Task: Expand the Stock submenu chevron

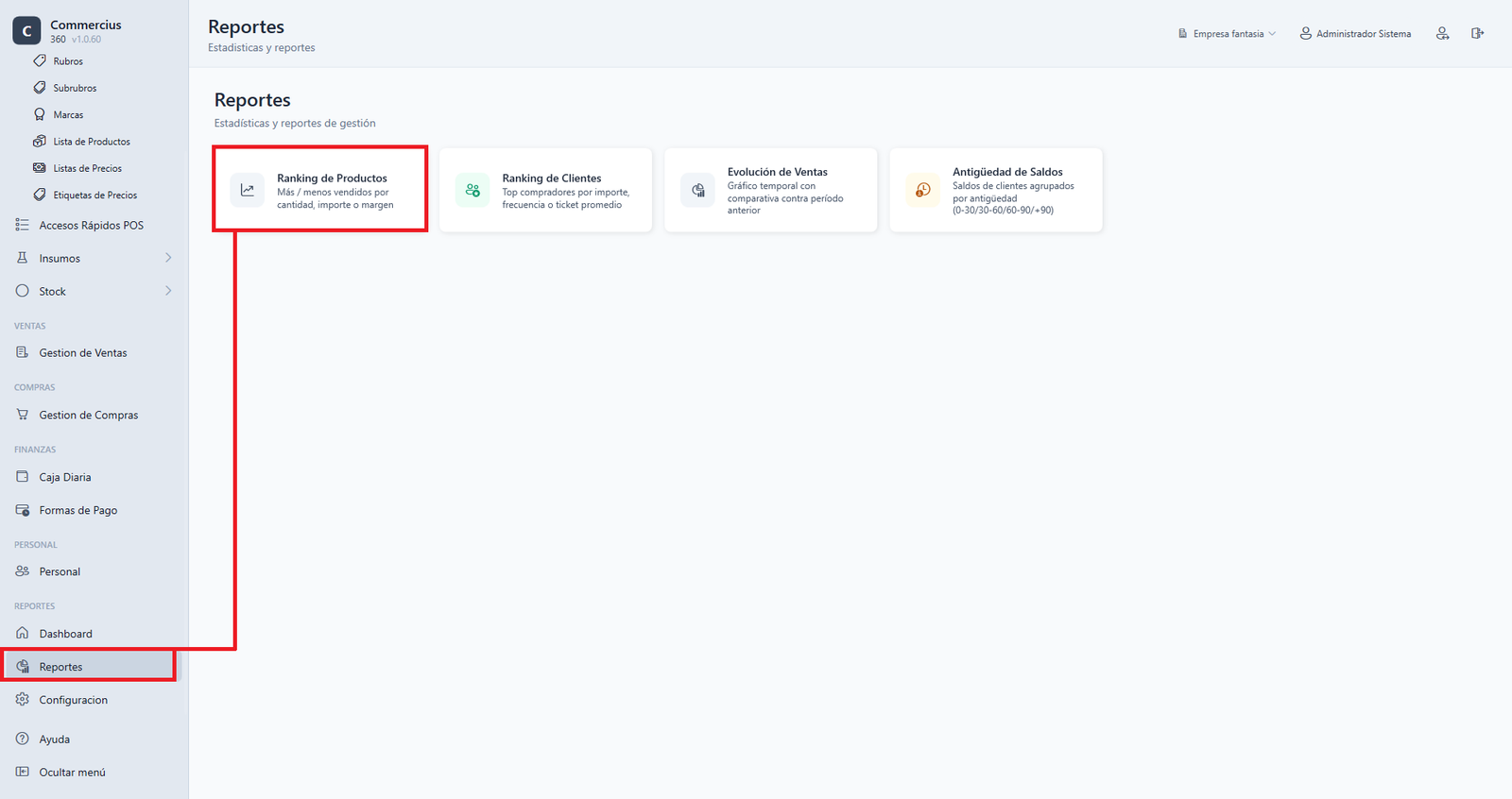Action: coord(168,291)
